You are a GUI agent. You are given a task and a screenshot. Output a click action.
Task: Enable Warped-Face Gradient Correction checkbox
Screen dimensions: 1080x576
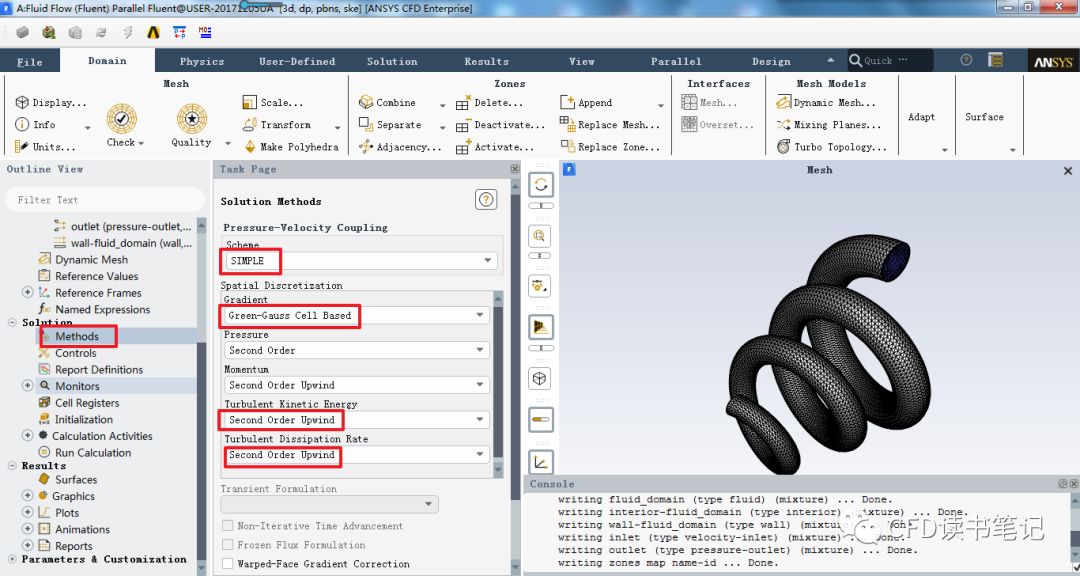coord(227,564)
